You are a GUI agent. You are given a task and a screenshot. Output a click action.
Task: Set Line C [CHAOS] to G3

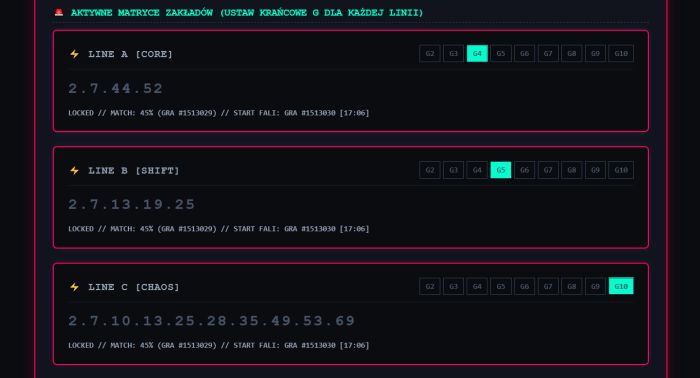[x=454, y=287]
